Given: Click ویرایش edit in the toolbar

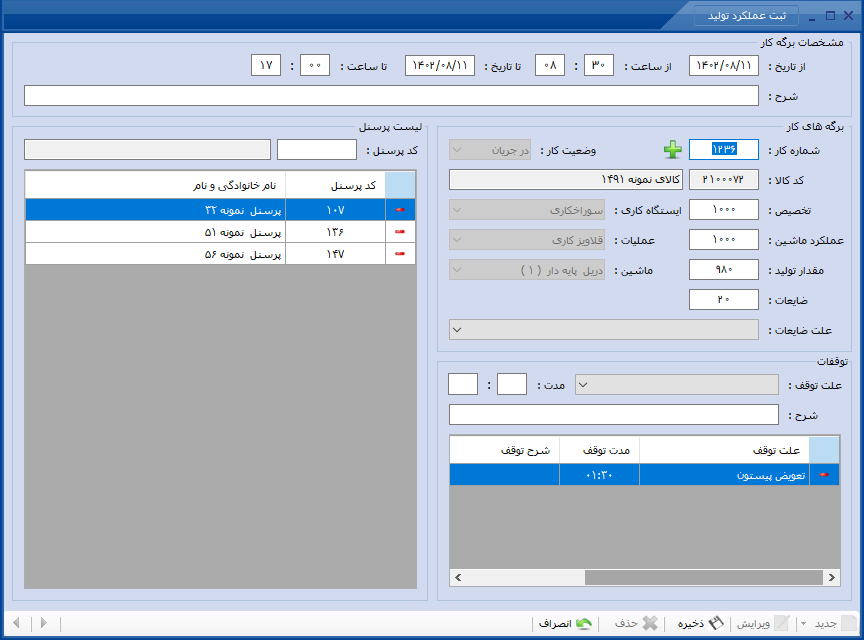Looking at the screenshot, I should [x=763, y=623].
